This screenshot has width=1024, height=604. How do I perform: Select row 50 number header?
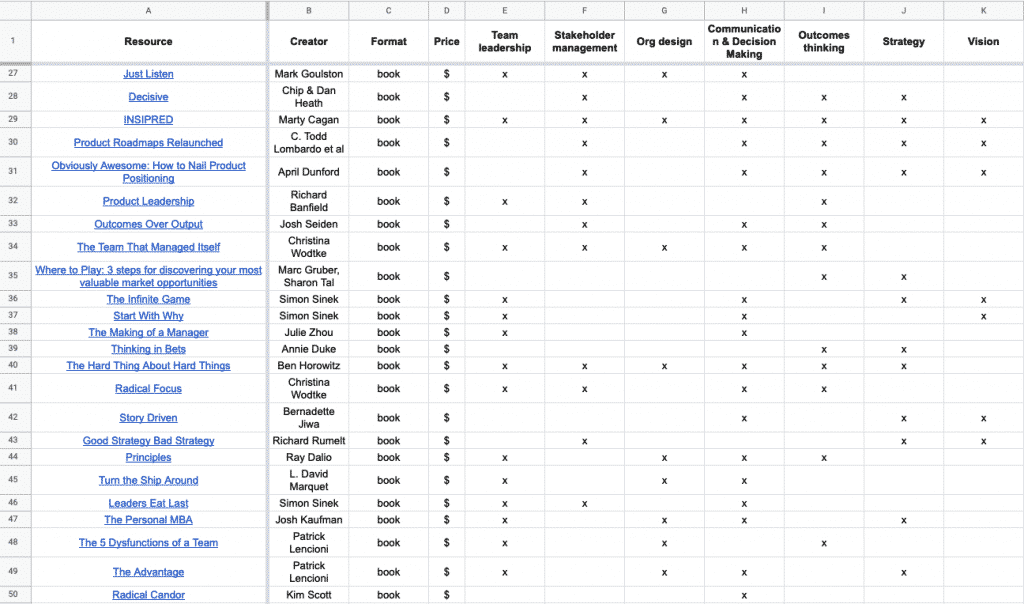coord(15,595)
